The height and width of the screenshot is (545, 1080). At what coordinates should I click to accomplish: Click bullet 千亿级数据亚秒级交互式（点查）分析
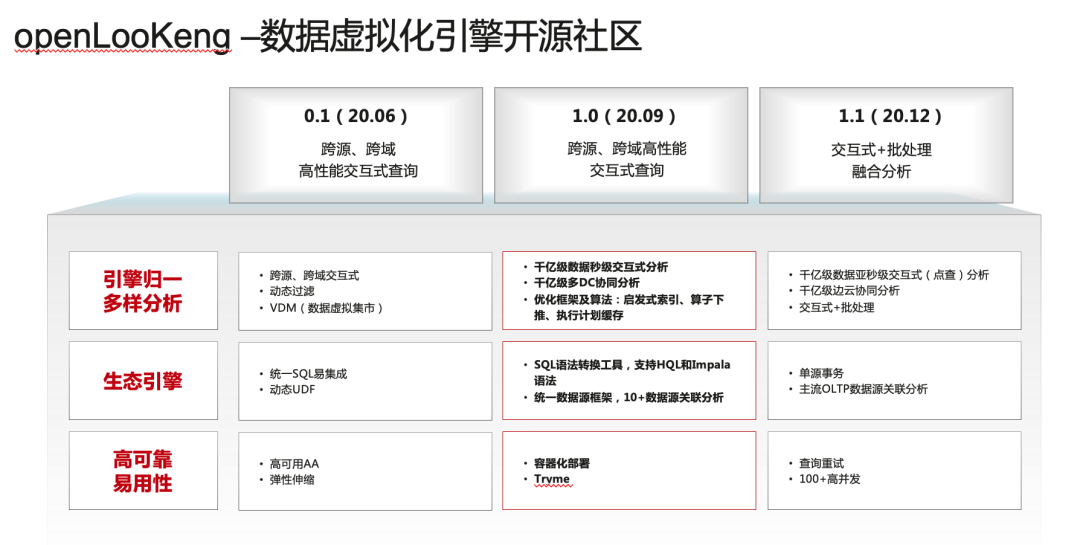(x=894, y=275)
